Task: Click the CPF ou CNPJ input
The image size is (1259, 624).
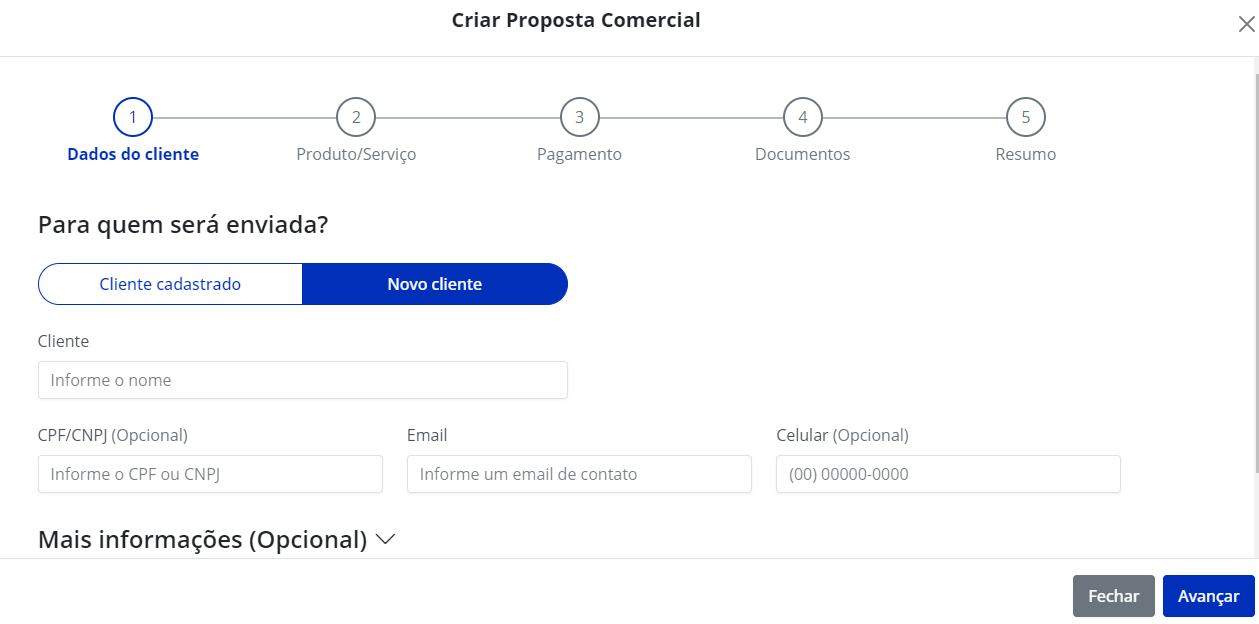Action: 210,474
